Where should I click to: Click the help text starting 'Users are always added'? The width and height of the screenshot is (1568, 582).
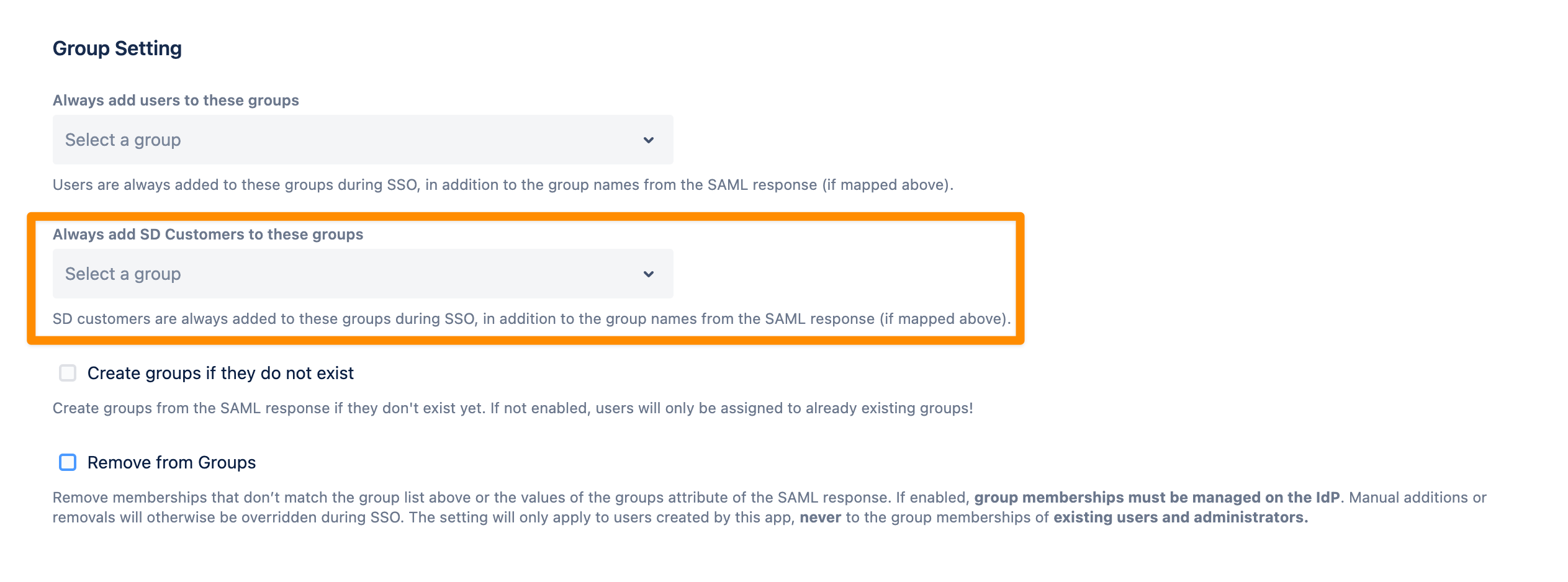(x=503, y=185)
